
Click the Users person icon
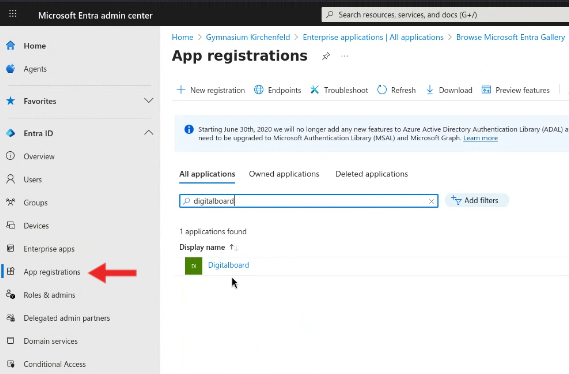coord(11,179)
